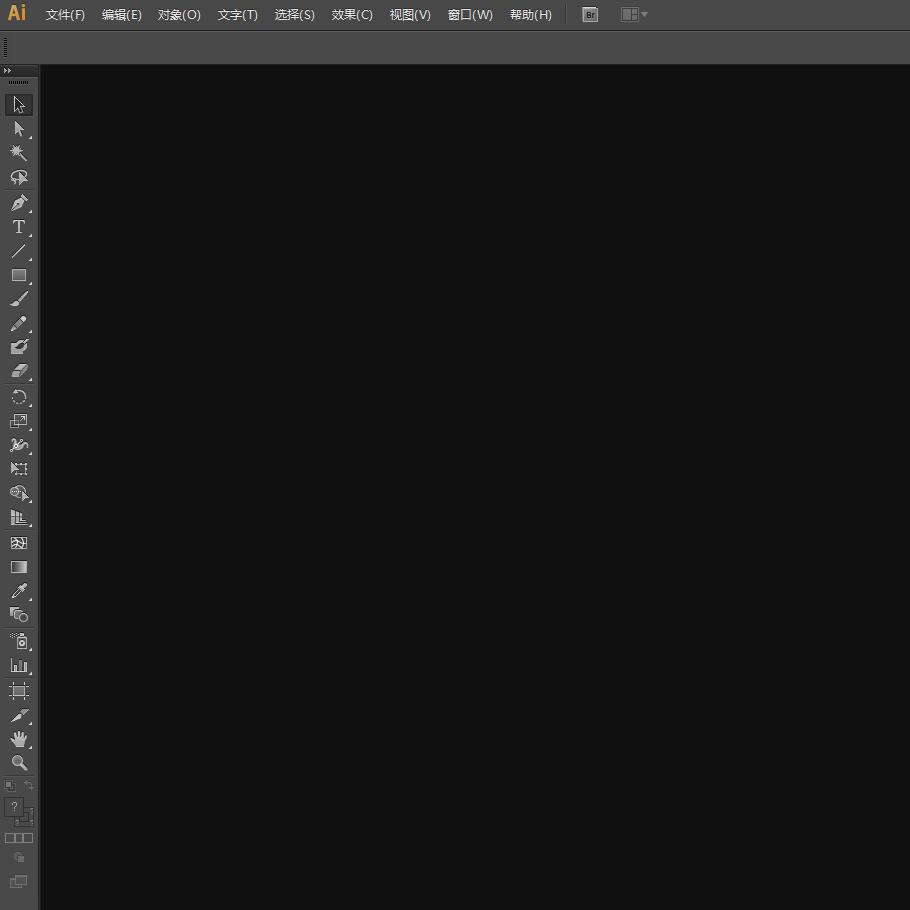Pick the Pencil tool
Image resolution: width=910 pixels, height=910 pixels.
coord(19,323)
